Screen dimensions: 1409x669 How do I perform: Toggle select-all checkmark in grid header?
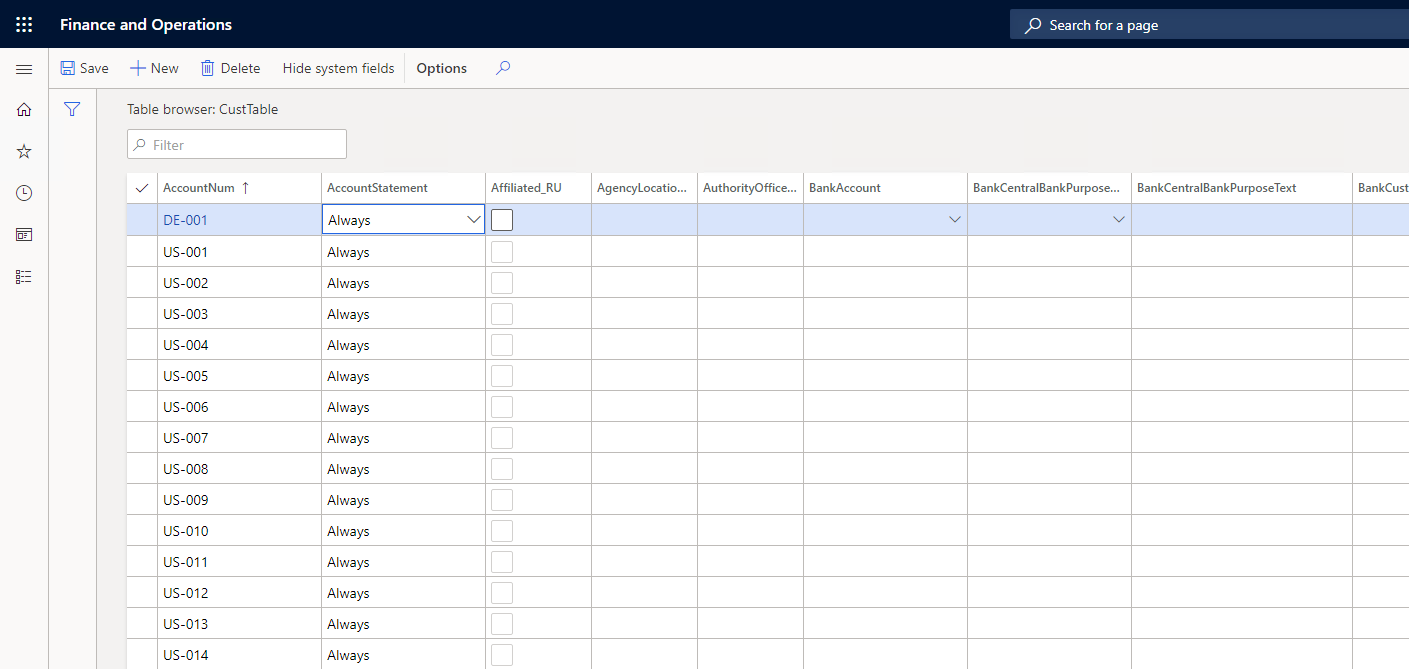(142, 188)
